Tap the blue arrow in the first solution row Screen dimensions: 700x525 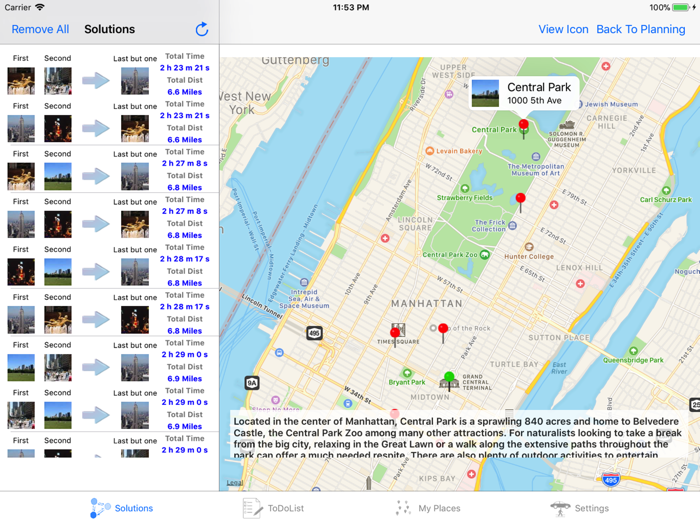click(x=96, y=80)
